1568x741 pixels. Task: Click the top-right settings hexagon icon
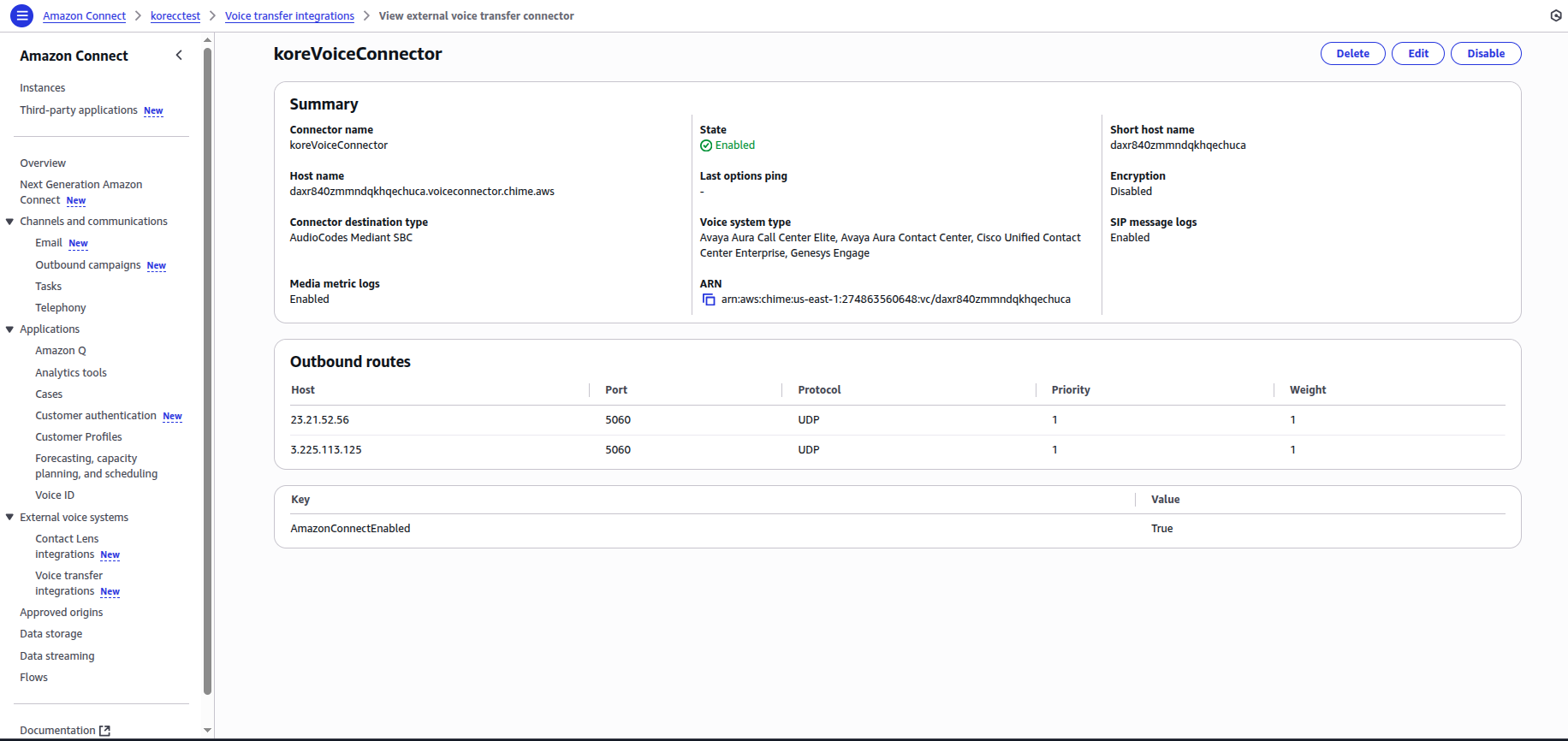(x=1556, y=15)
